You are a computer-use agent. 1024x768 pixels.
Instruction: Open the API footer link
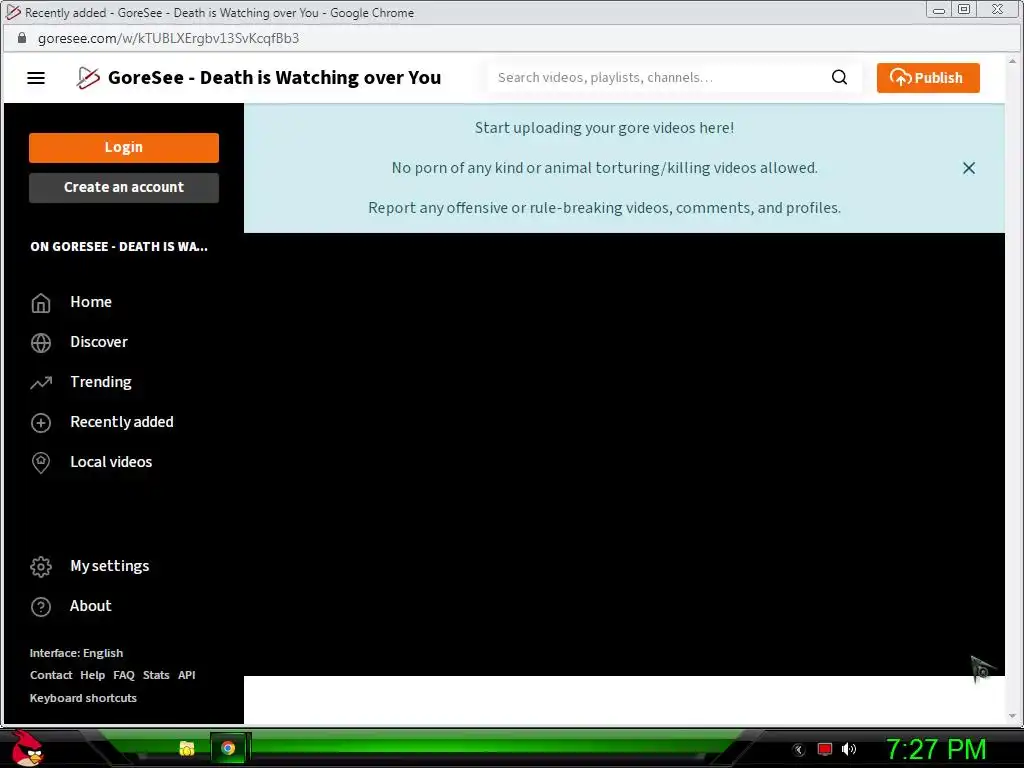(187, 675)
